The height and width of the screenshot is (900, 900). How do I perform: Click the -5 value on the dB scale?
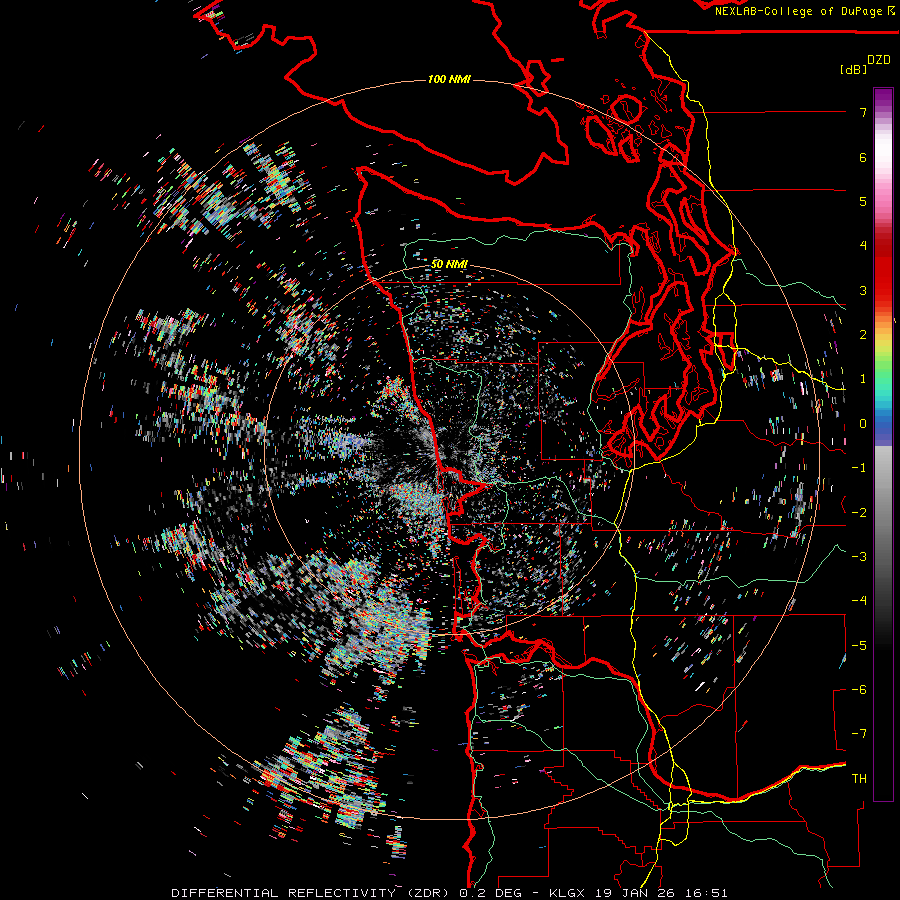pyautogui.click(x=859, y=646)
